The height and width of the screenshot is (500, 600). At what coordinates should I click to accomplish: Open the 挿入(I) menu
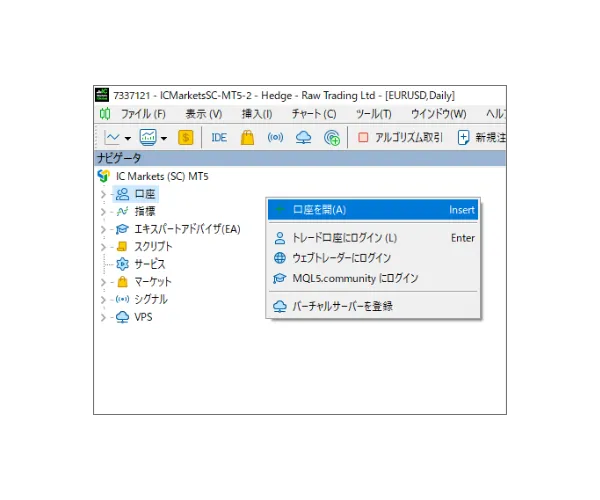pos(257,114)
